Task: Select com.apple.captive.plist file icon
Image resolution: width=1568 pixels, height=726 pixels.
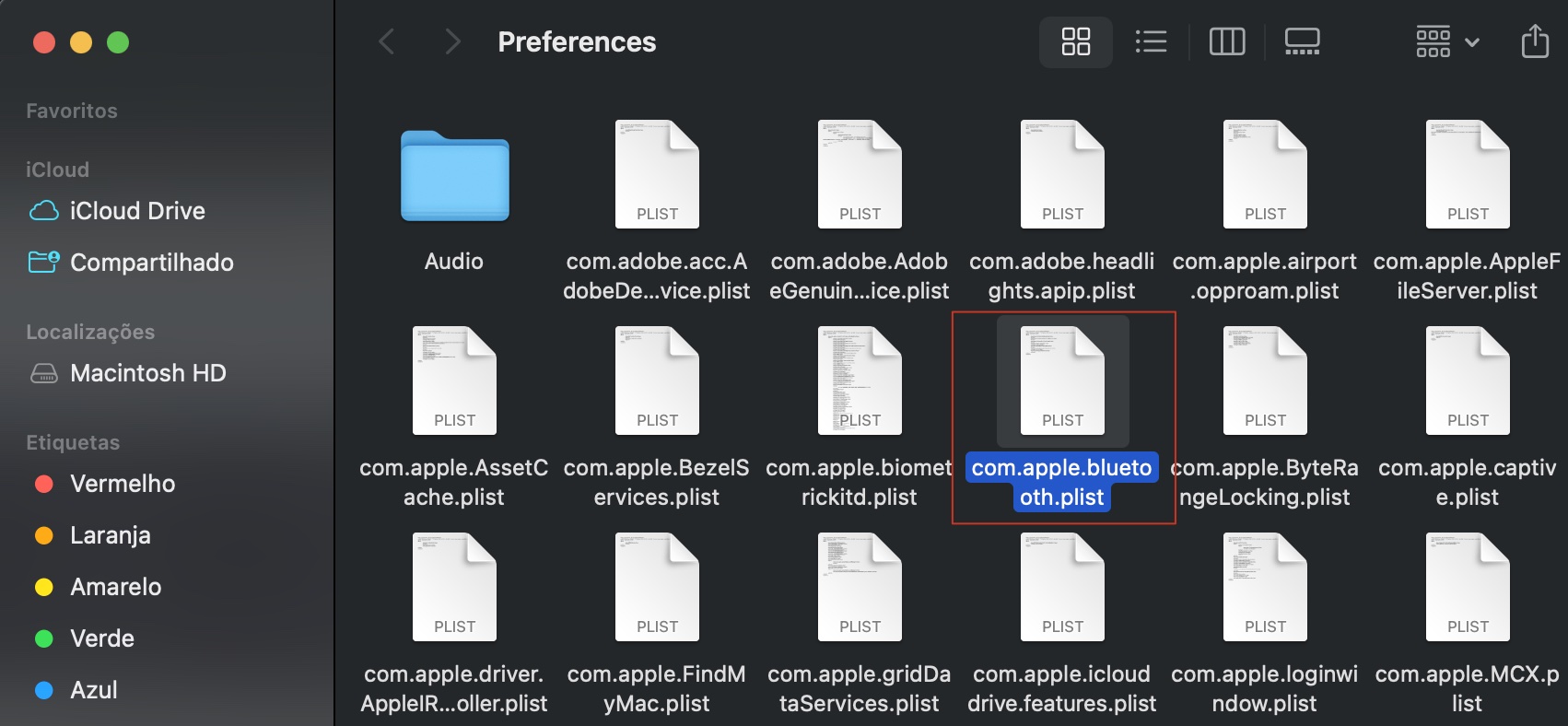Action: 1468,381
